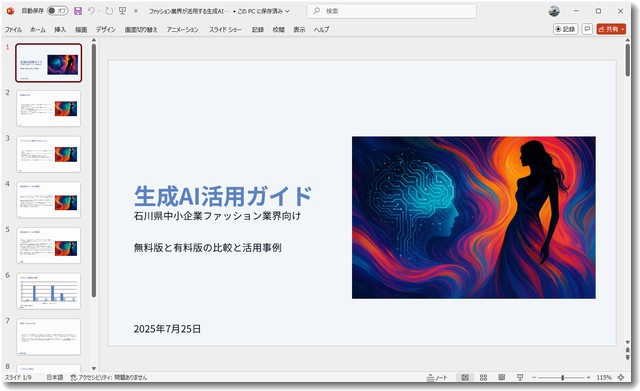640x391 pixels.
Task: Switch to the 描画 tab
Action: [x=81, y=29]
